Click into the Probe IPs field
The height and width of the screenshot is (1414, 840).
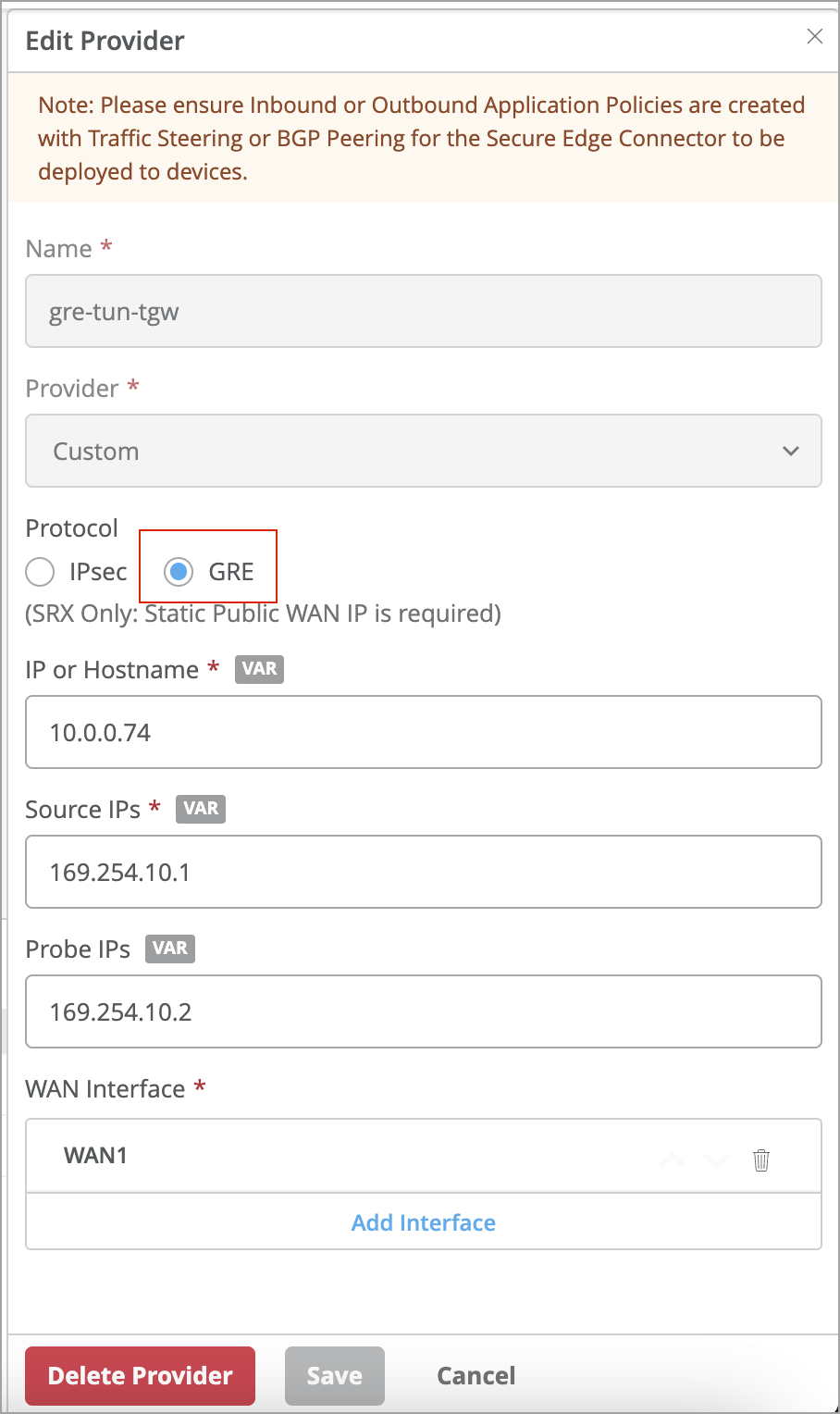pyautogui.click(x=423, y=1011)
